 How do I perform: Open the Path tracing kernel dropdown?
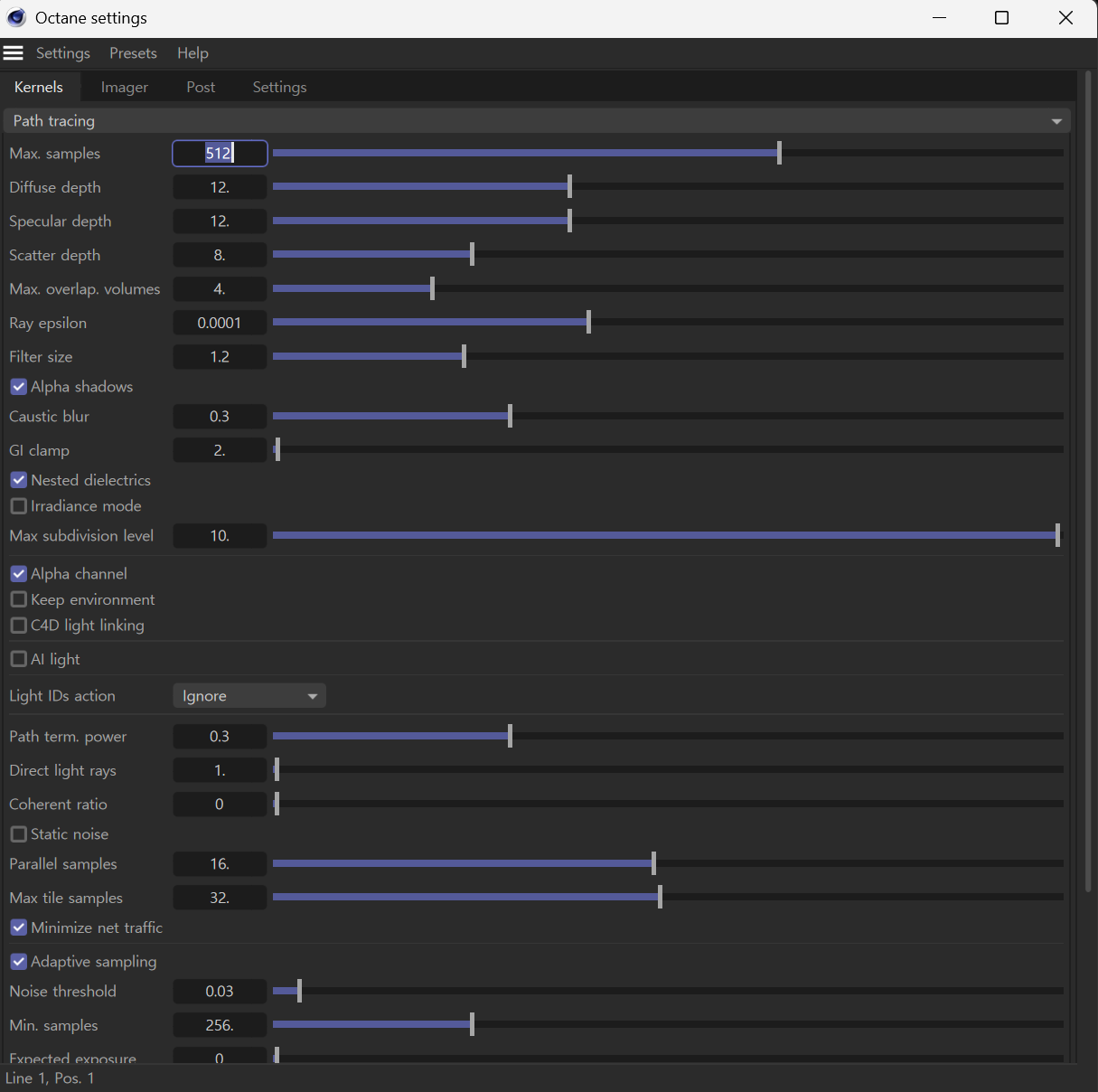pos(537,120)
